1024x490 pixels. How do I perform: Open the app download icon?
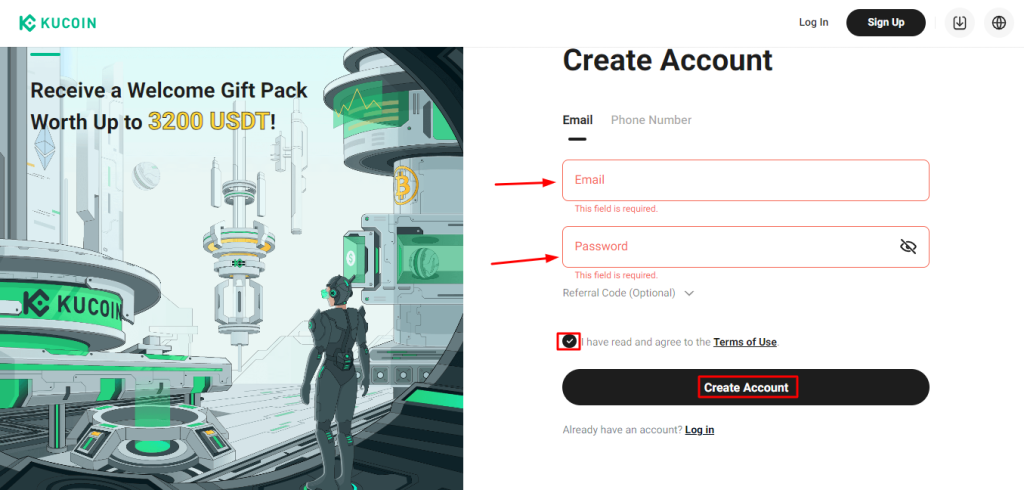[959, 23]
